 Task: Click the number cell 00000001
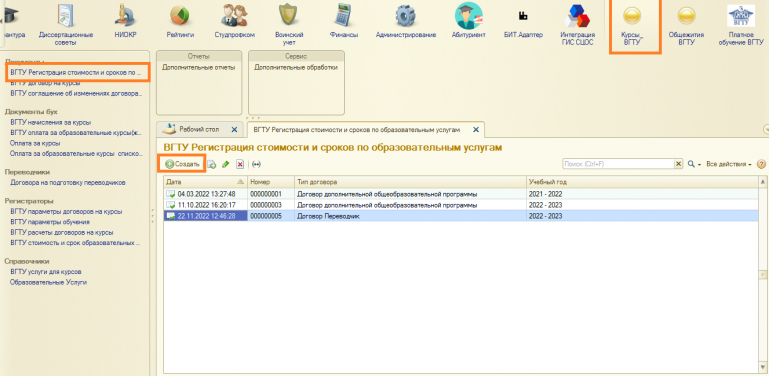(x=271, y=194)
